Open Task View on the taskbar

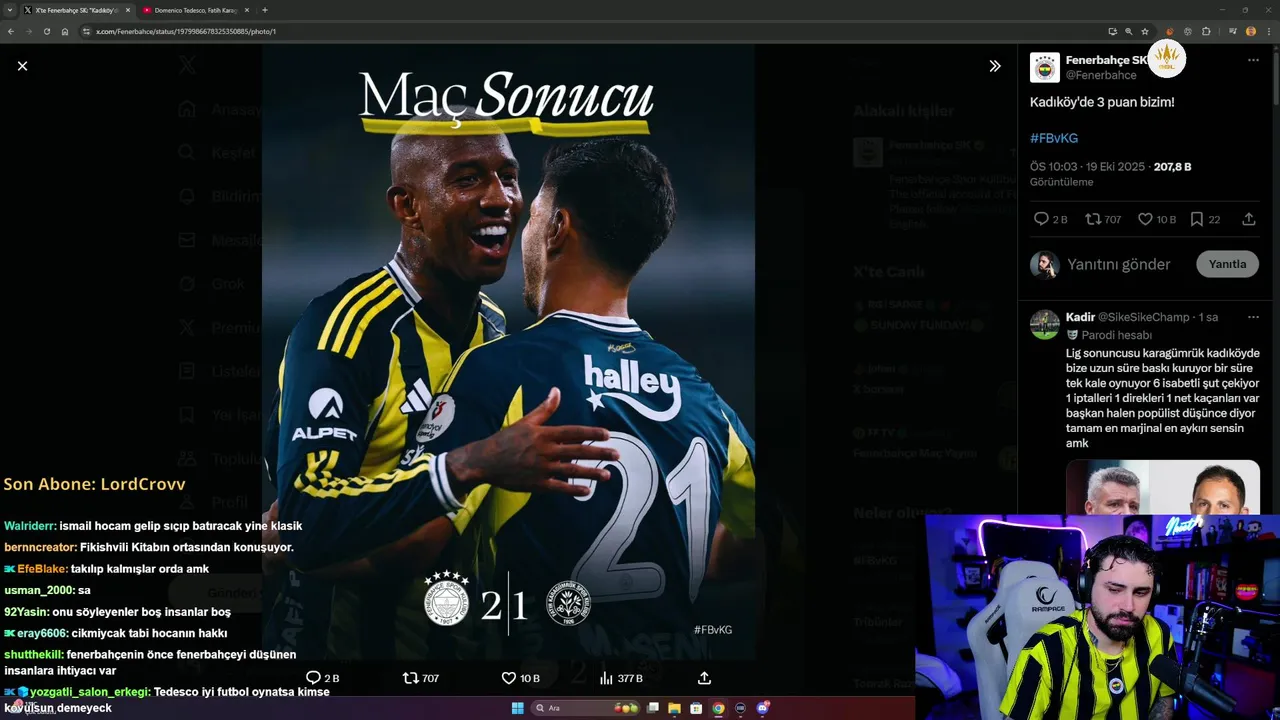pyautogui.click(x=653, y=708)
